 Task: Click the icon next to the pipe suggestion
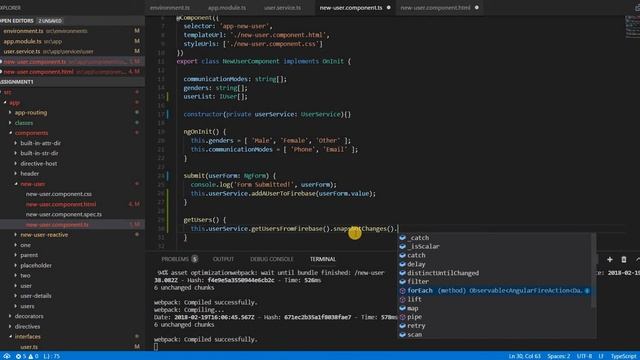pos(402,317)
